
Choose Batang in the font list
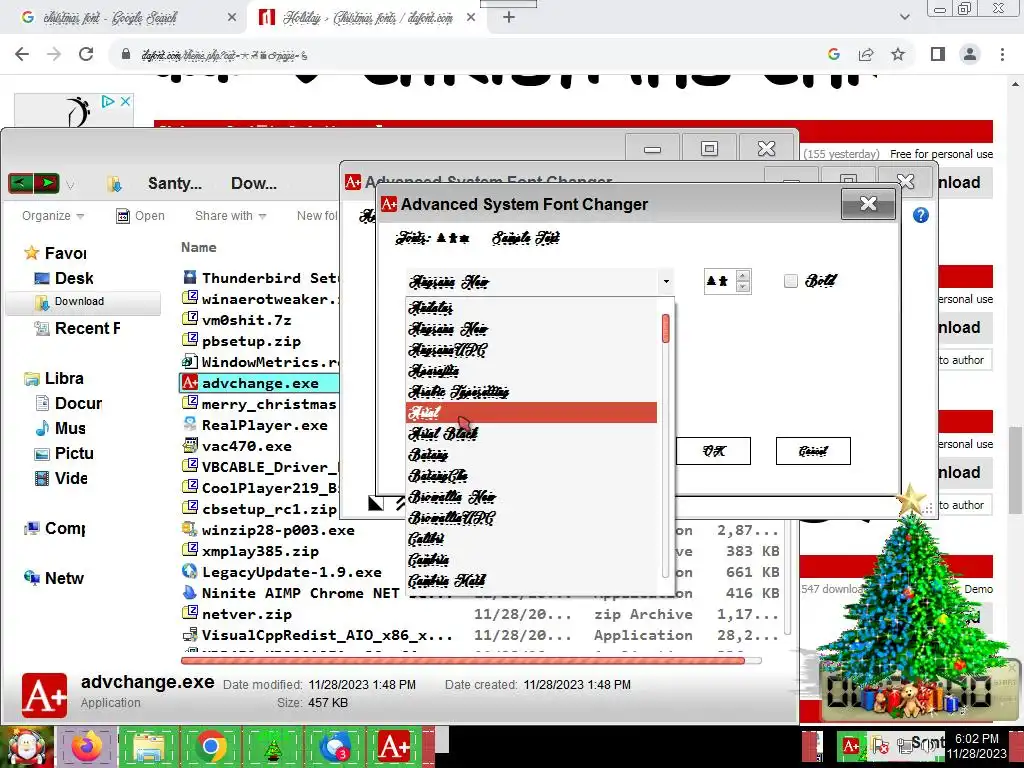pos(532,455)
